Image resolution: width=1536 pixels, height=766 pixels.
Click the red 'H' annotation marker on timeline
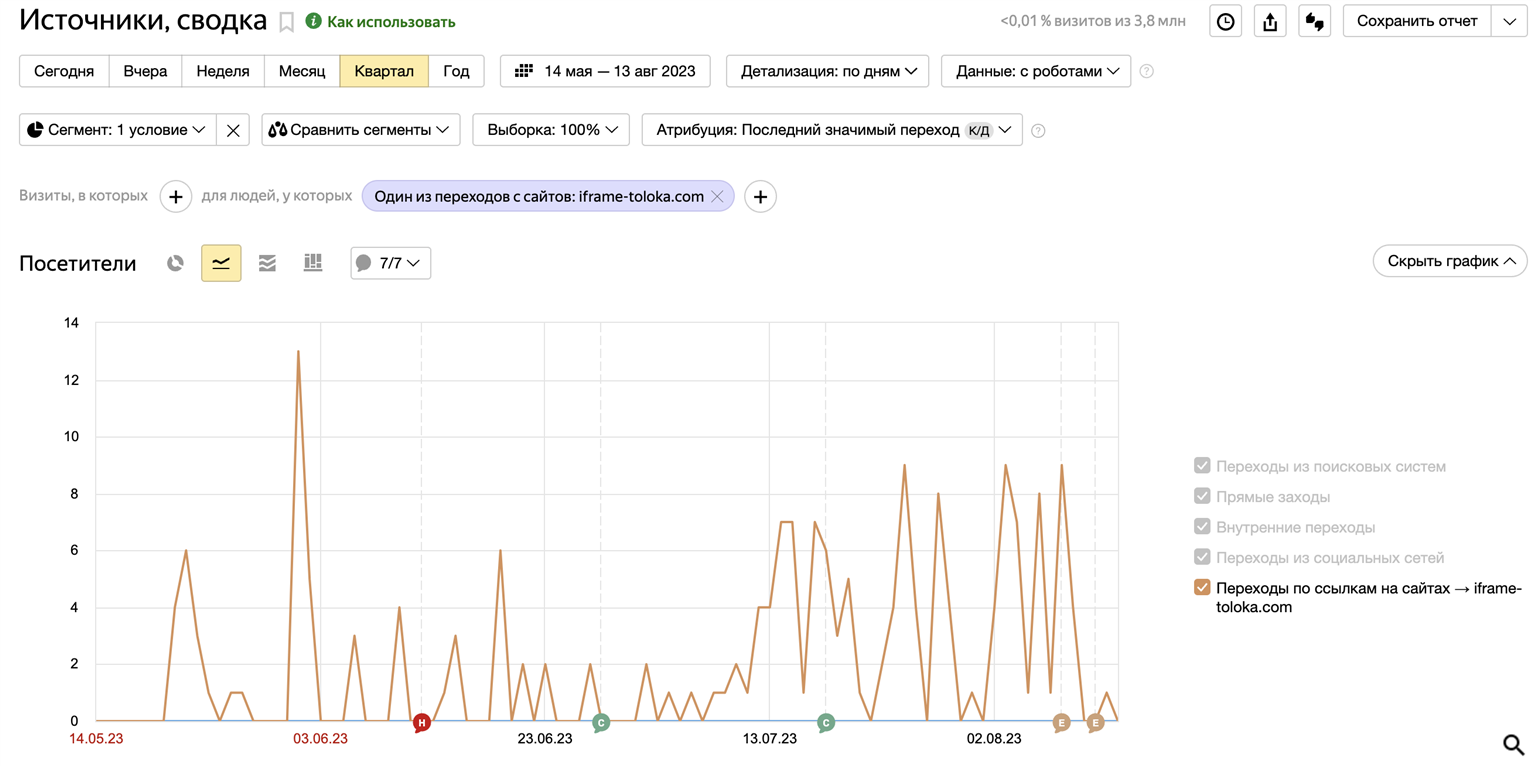[422, 722]
